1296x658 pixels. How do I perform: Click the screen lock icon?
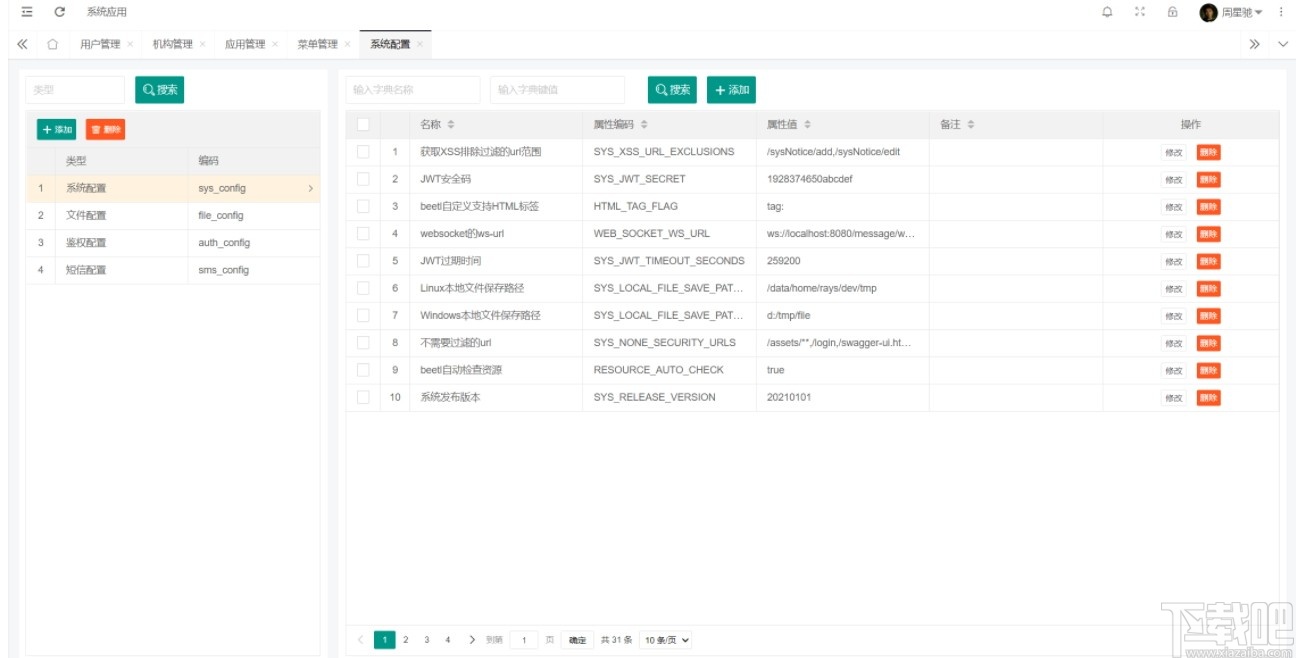(x=1172, y=11)
